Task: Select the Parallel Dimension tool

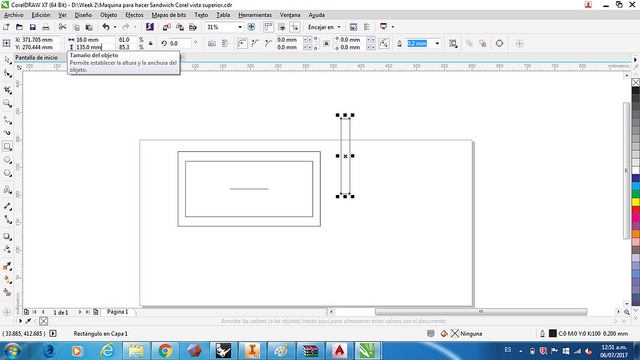Action: pos(7,207)
